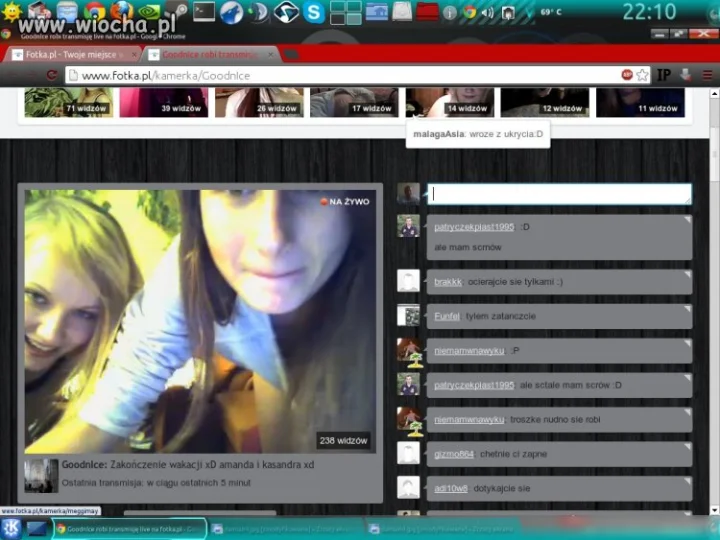
Task: Expand the corner arrow on Funfel's message
Action: point(687,308)
